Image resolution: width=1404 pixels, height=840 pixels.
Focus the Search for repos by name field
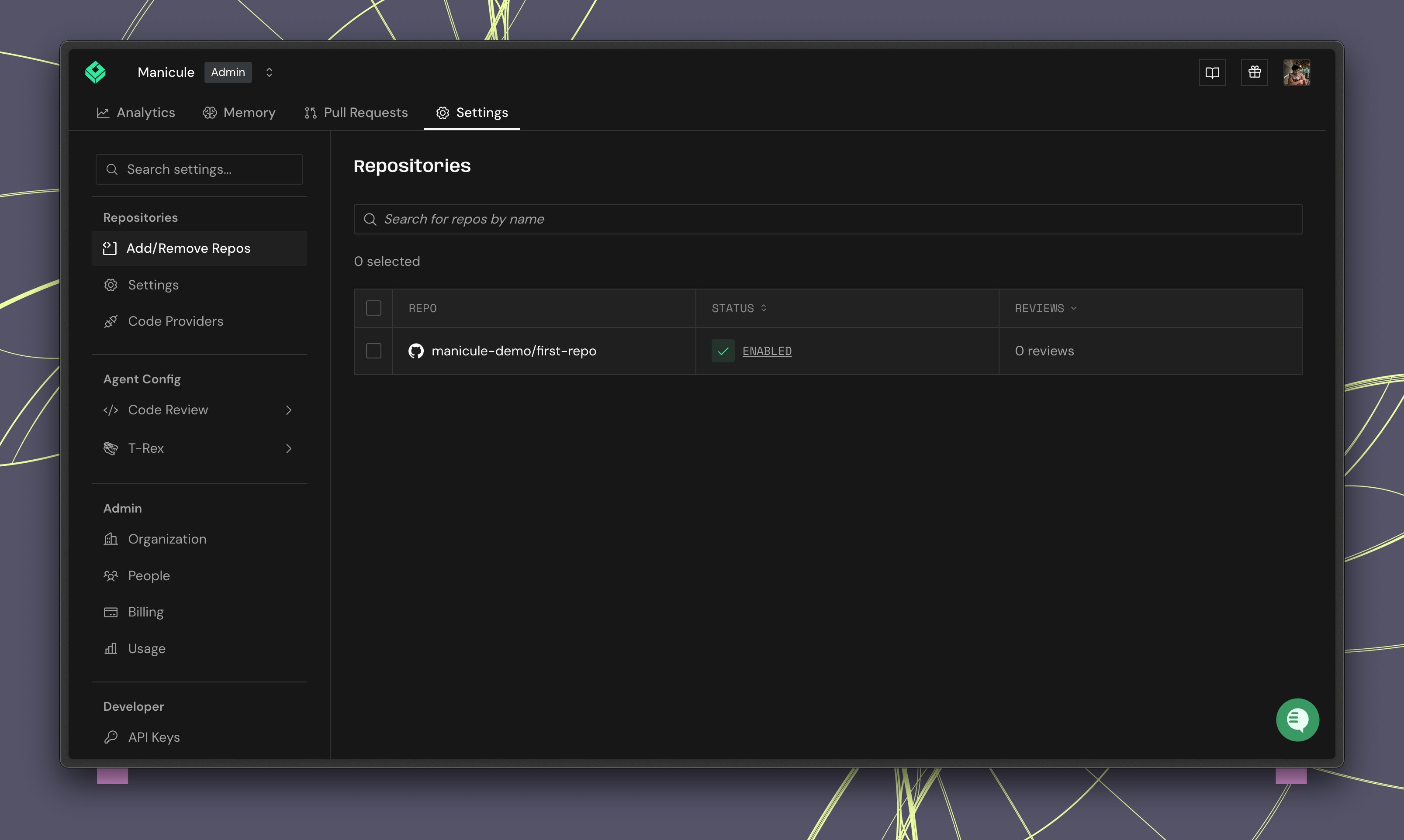coord(828,219)
